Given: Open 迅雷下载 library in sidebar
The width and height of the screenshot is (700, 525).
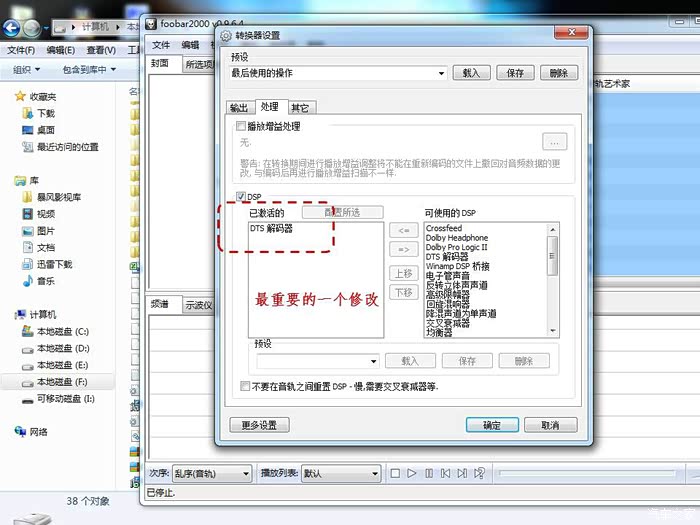Looking at the screenshot, I should [47, 264].
